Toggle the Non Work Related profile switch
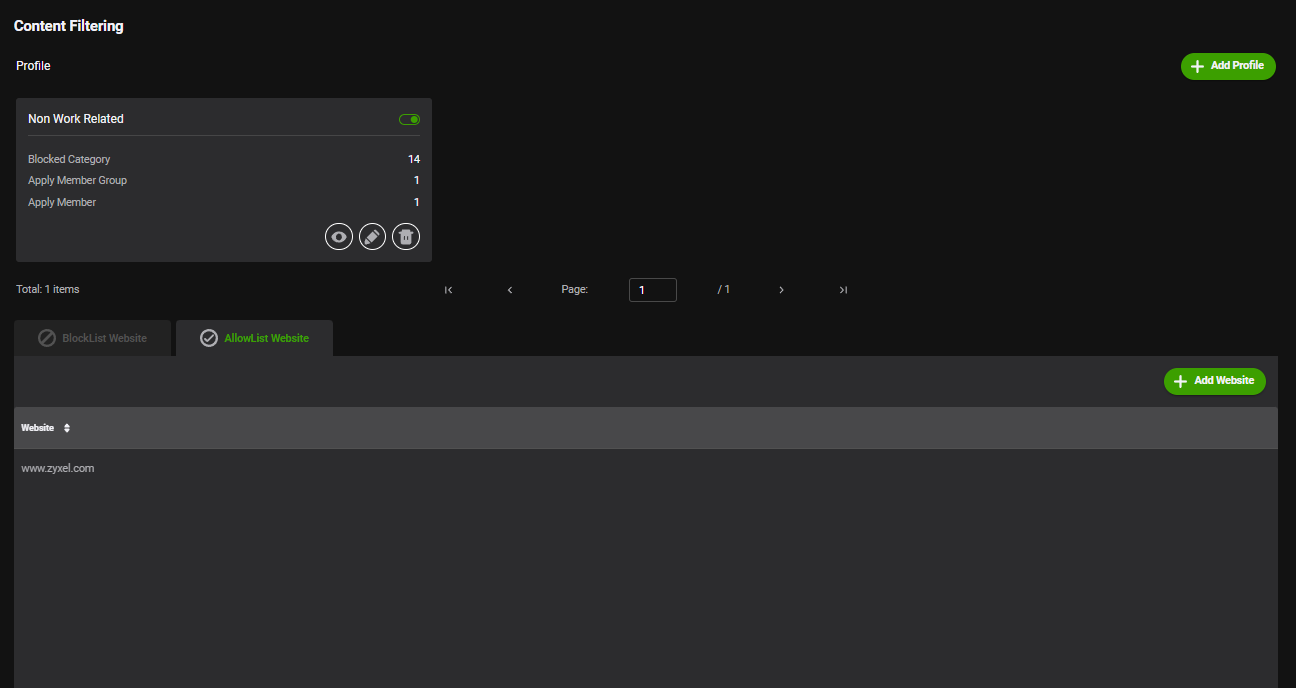Viewport: 1296px width, 688px height. coord(409,119)
